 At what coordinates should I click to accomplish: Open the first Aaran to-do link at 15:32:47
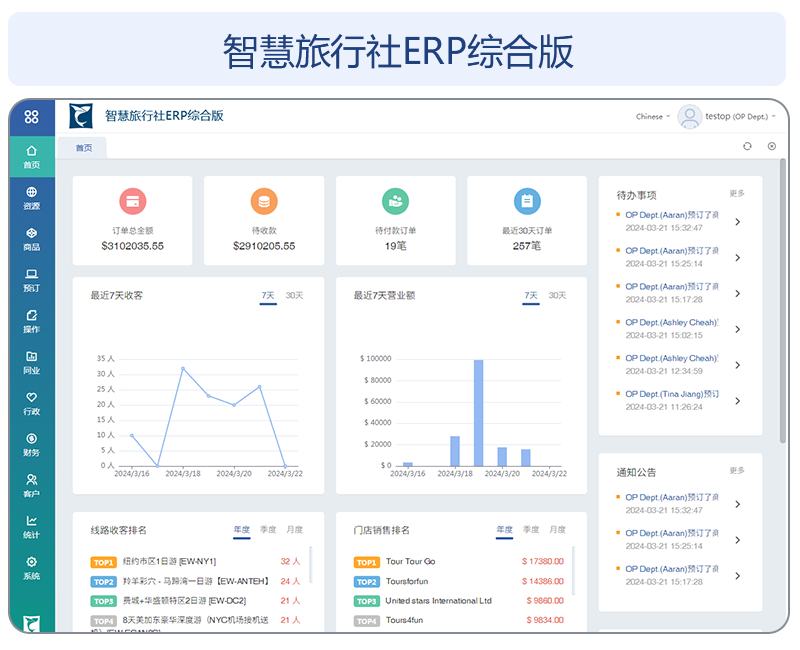(672, 215)
